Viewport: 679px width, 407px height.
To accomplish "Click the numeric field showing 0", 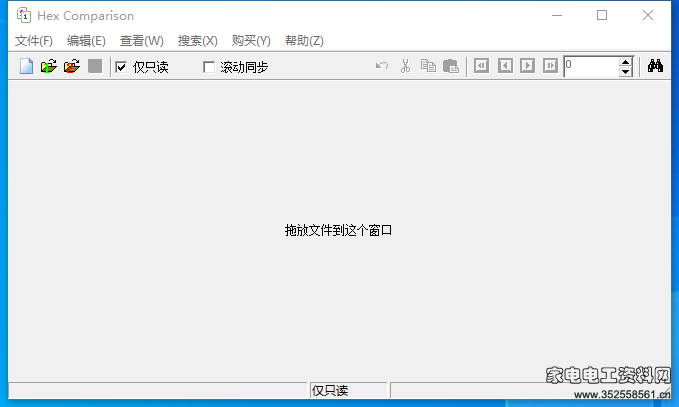I will (x=592, y=66).
